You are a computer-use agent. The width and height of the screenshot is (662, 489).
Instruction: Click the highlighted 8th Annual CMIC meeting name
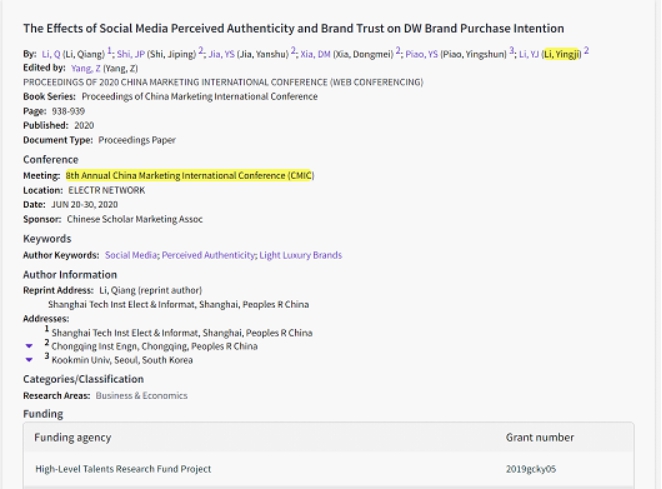190,175
